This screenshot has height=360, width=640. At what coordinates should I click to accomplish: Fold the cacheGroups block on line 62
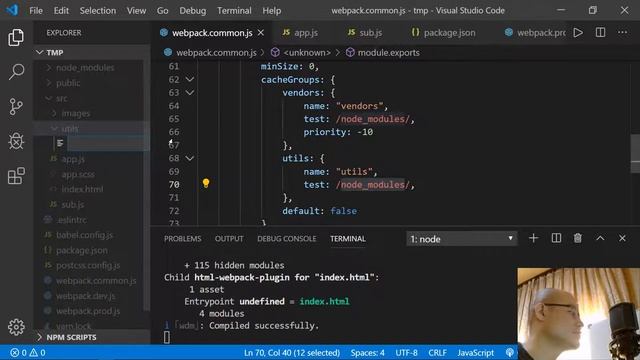190,80
